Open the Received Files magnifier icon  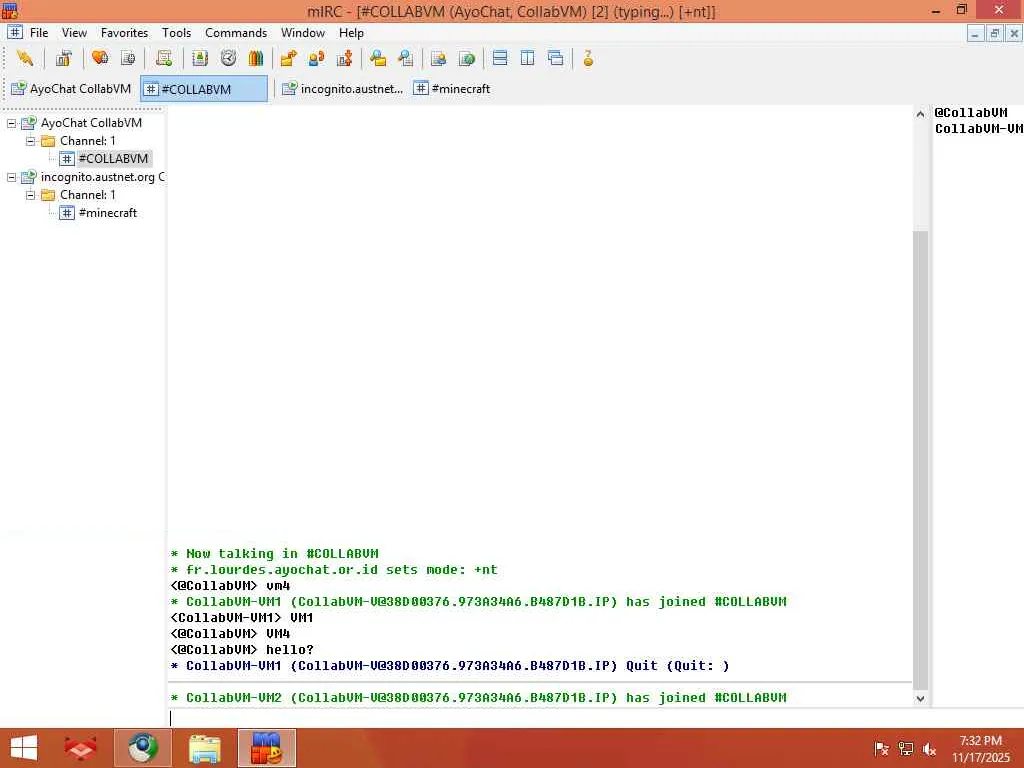[x=377, y=59]
